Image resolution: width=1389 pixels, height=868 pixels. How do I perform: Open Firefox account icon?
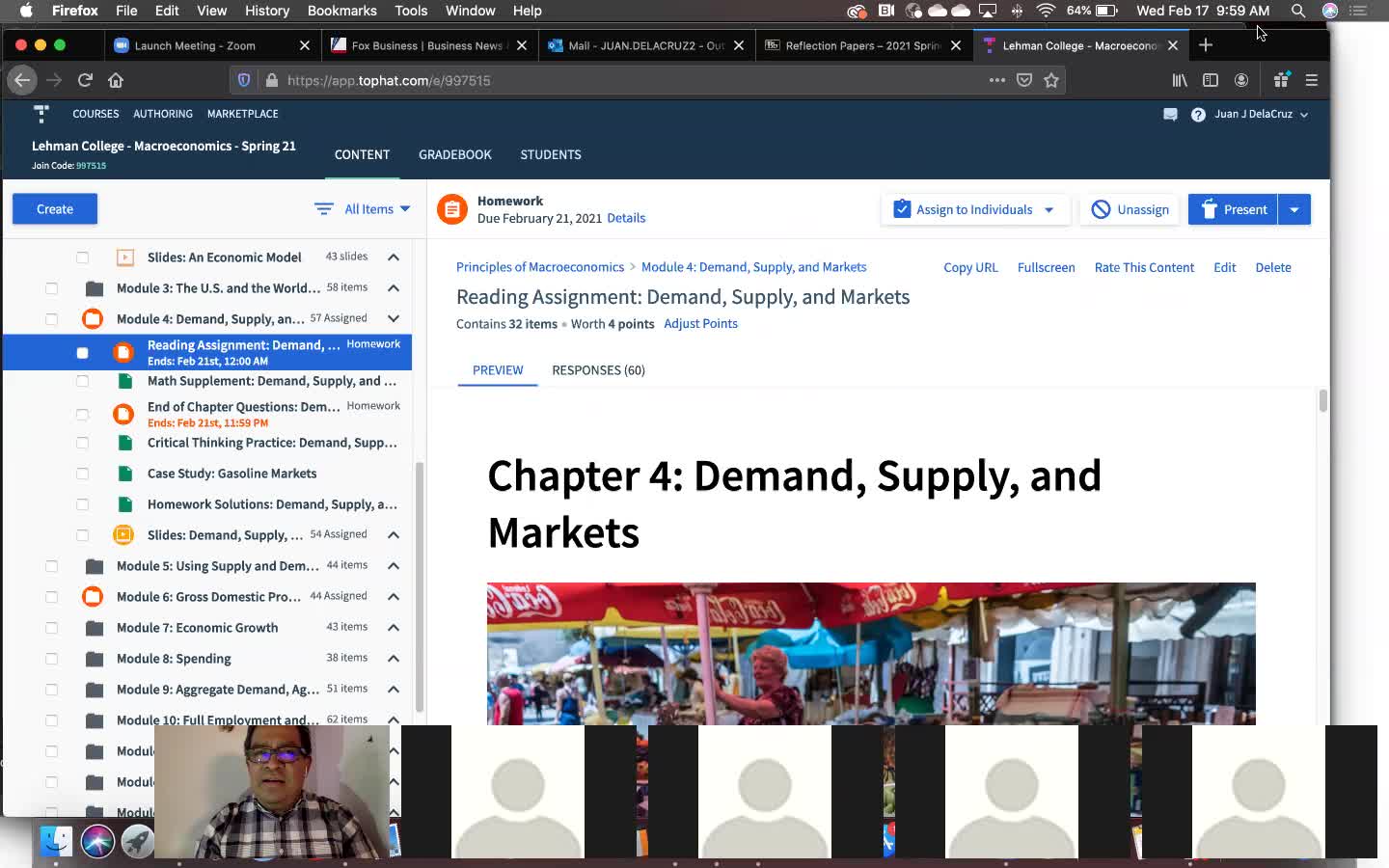click(1241, 80)
